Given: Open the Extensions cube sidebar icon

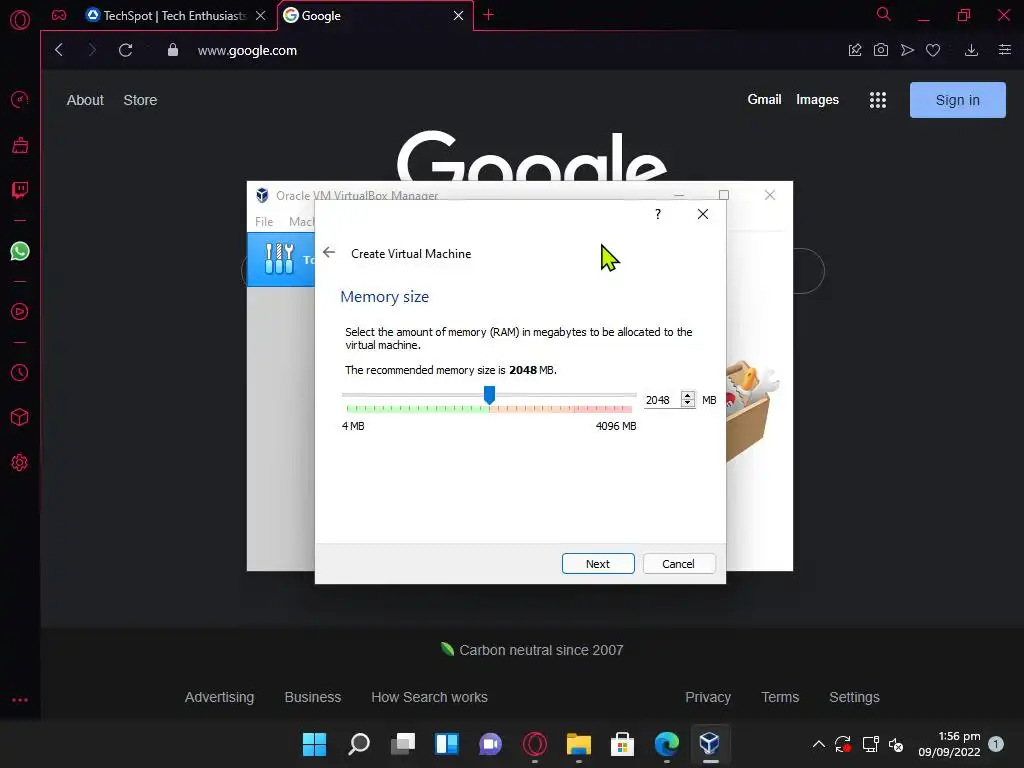Looking at the screenshot, I should pos(20,417).
